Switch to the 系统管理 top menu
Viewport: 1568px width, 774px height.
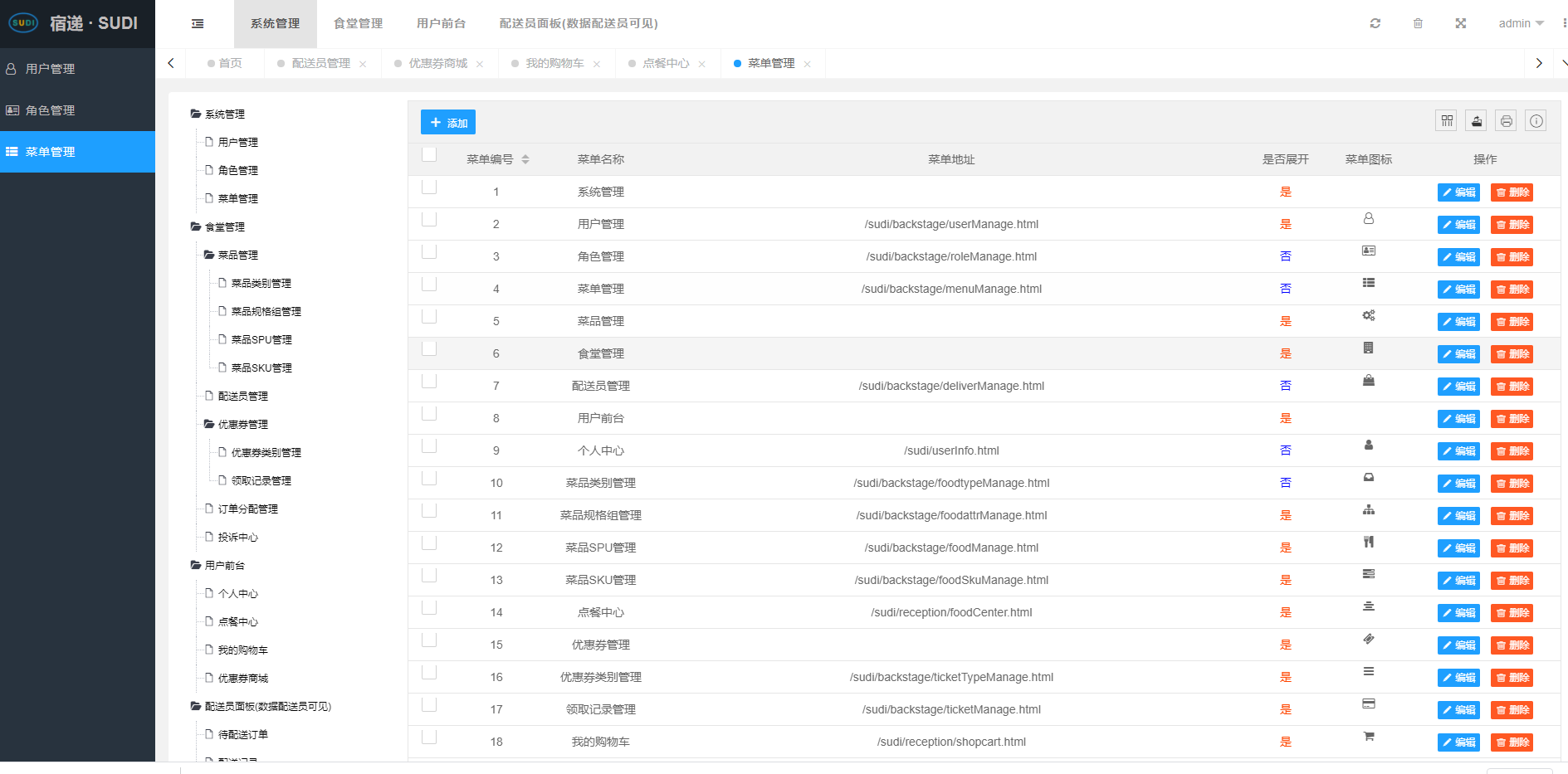tap(276, 23)
